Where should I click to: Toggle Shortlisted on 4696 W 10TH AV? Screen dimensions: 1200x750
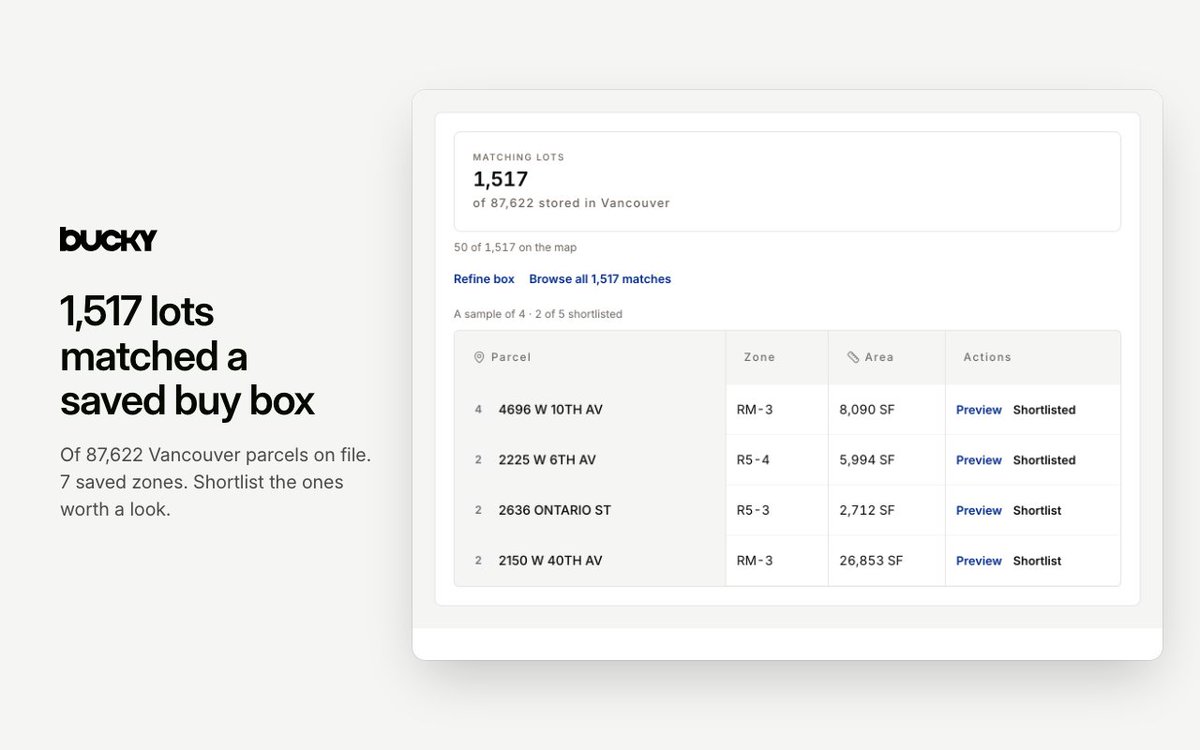tap(1044, 410)
